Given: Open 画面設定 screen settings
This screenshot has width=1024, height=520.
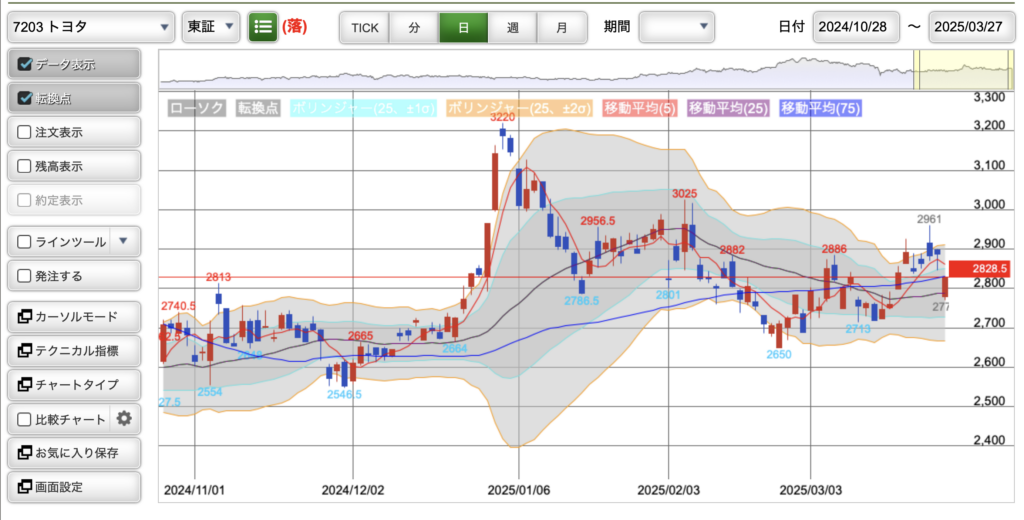Looking at the screenshot, I should coord(74,487).
